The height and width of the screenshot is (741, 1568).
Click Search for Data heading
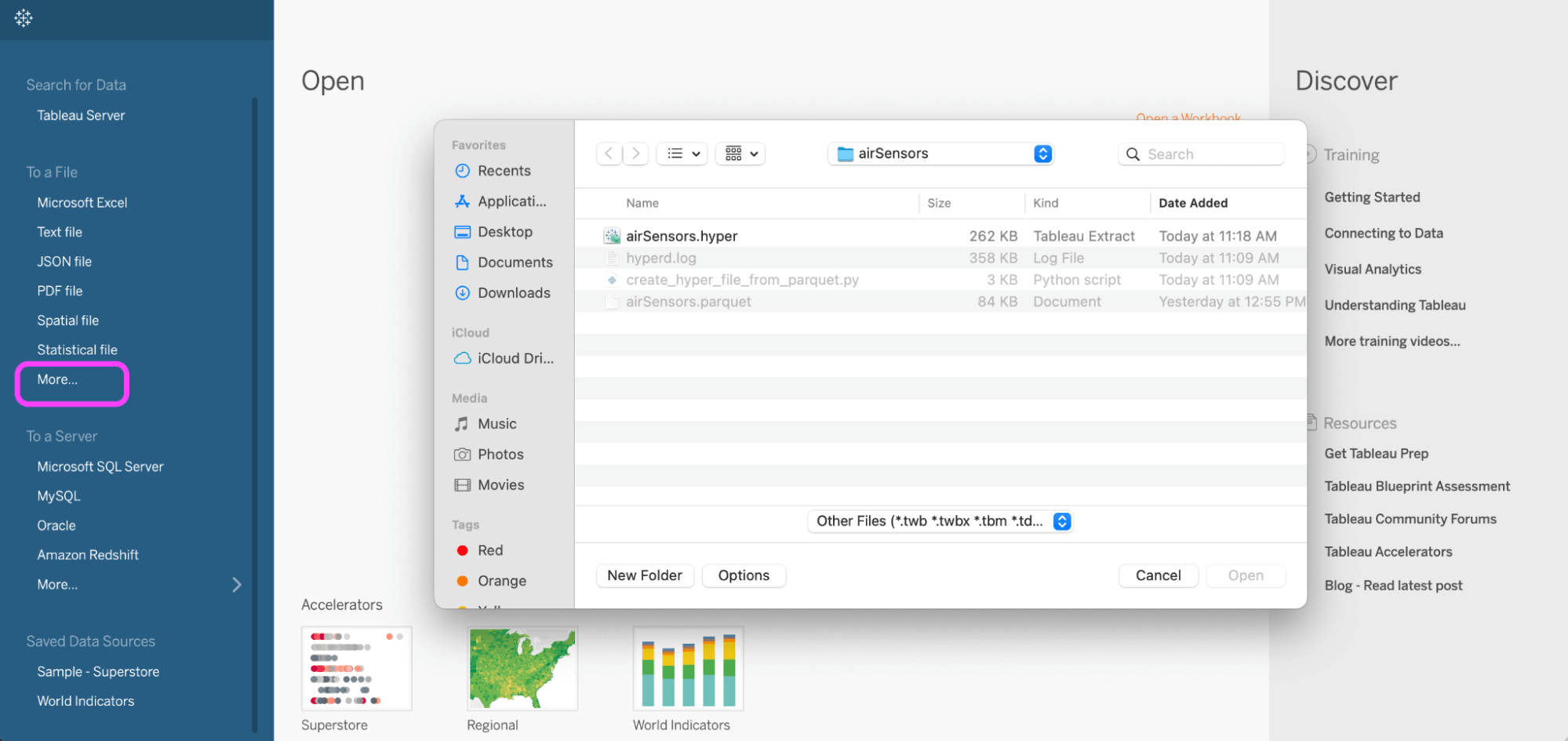tap(76, 85)
